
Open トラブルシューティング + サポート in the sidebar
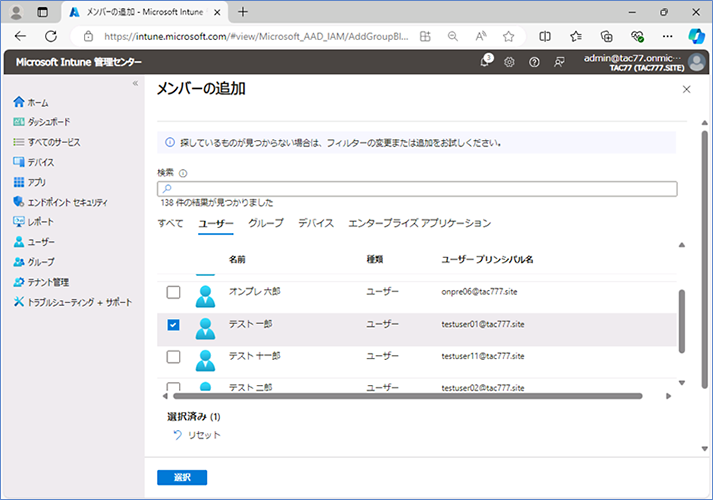point(73,302)
